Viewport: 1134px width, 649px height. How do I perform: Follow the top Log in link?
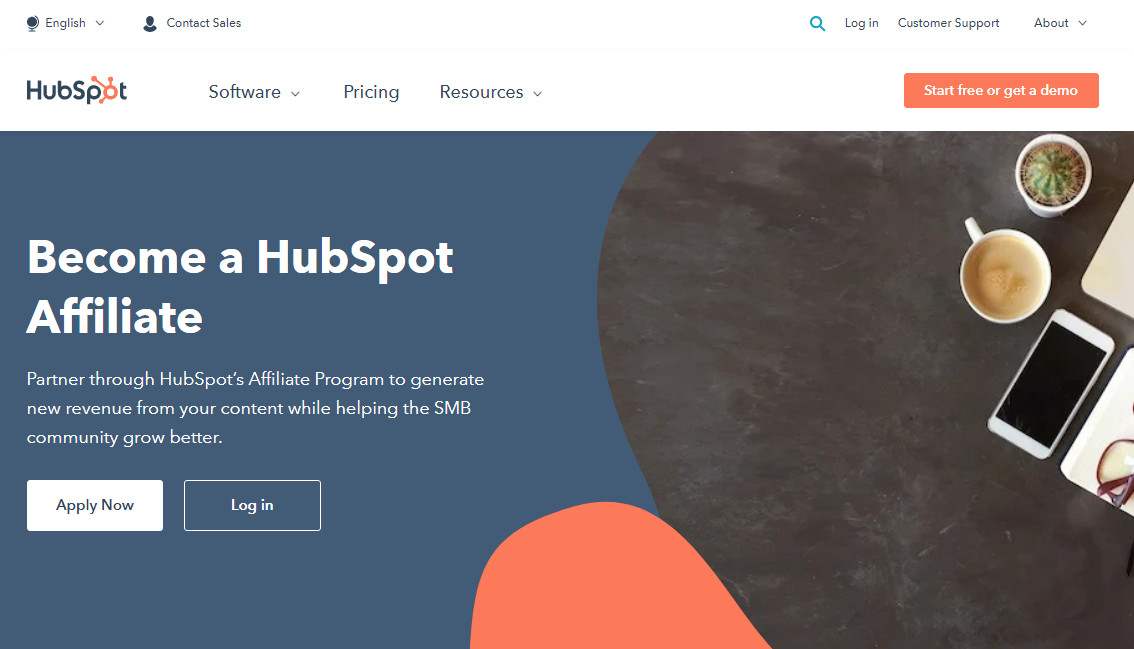click(x=861, y=23)
